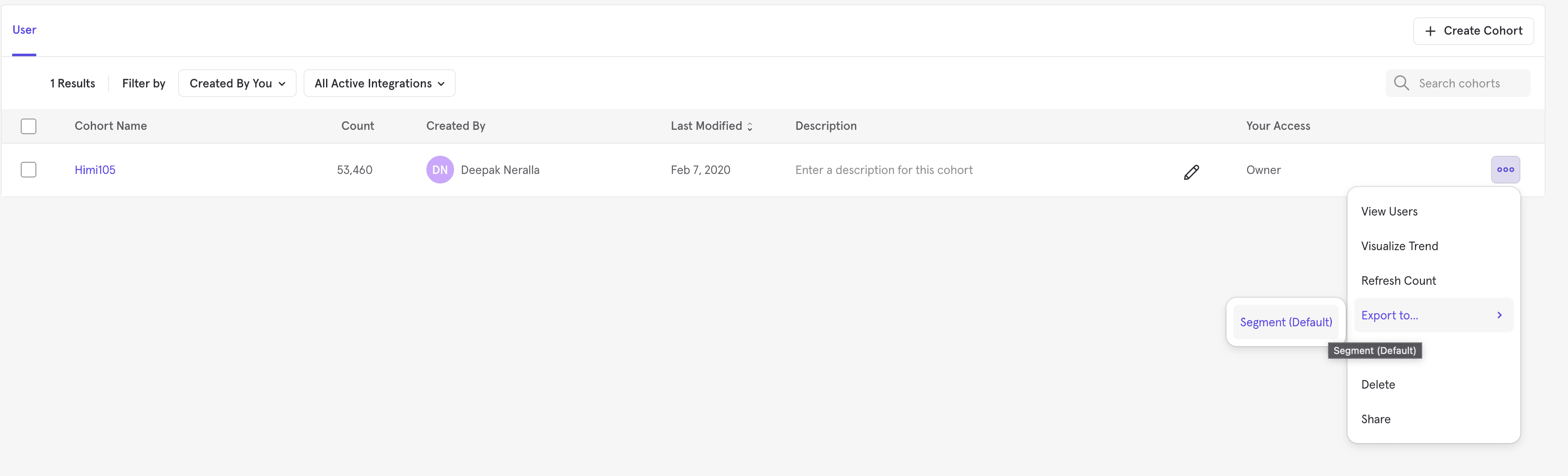Click the DN avatar for Deepak Neralla
This screenshot has width=1568, height=476.
(439, 170)
